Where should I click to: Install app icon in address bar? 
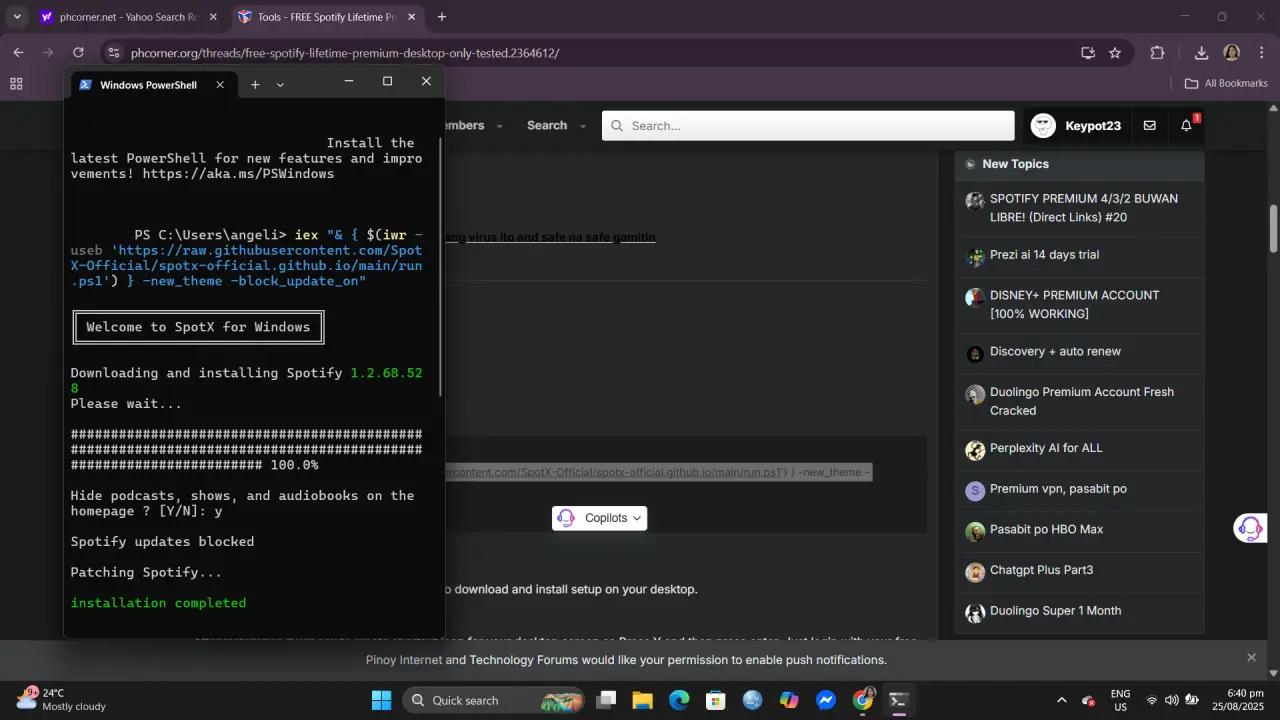(1088, 53)
